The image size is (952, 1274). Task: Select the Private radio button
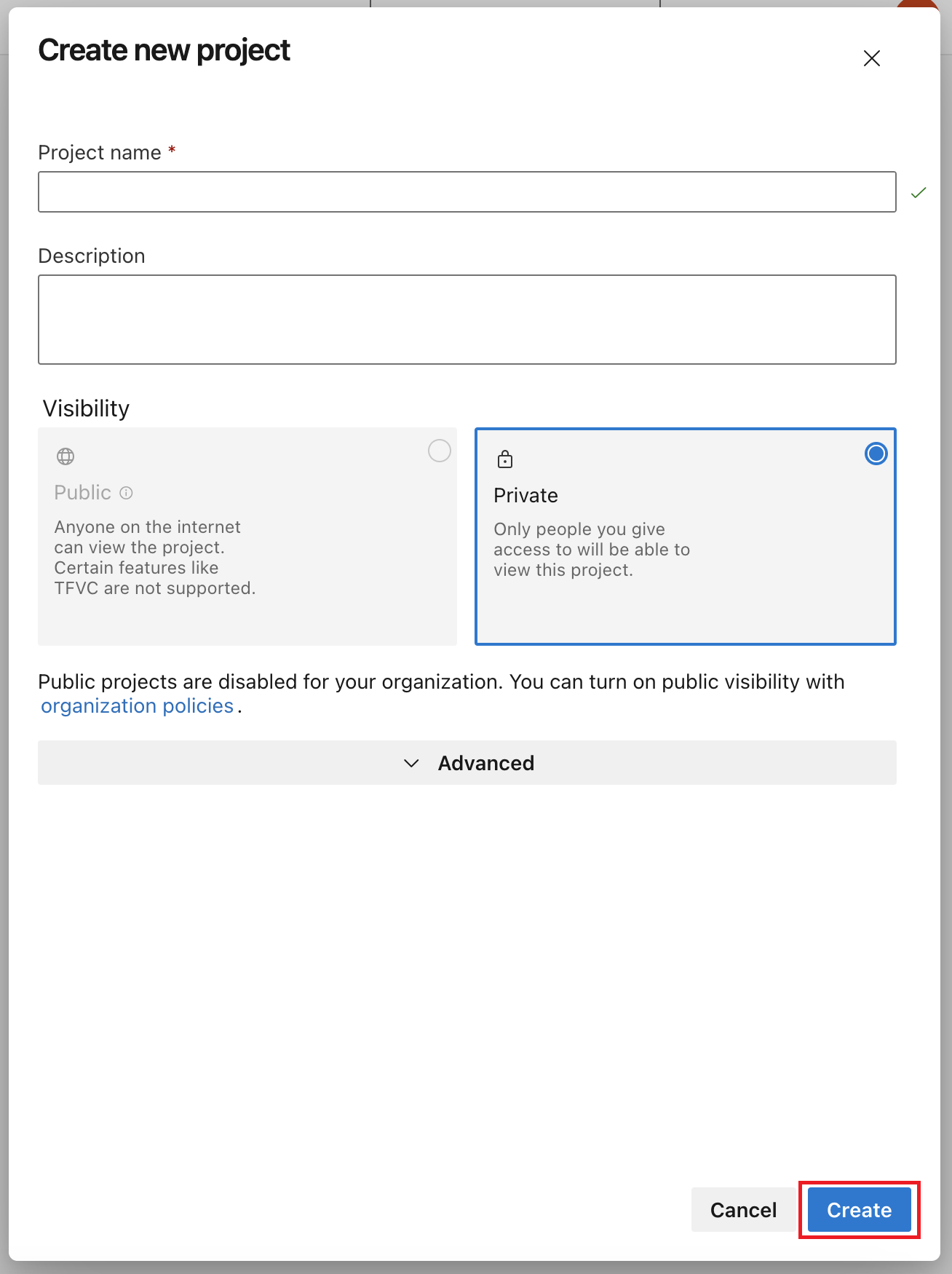876,454
